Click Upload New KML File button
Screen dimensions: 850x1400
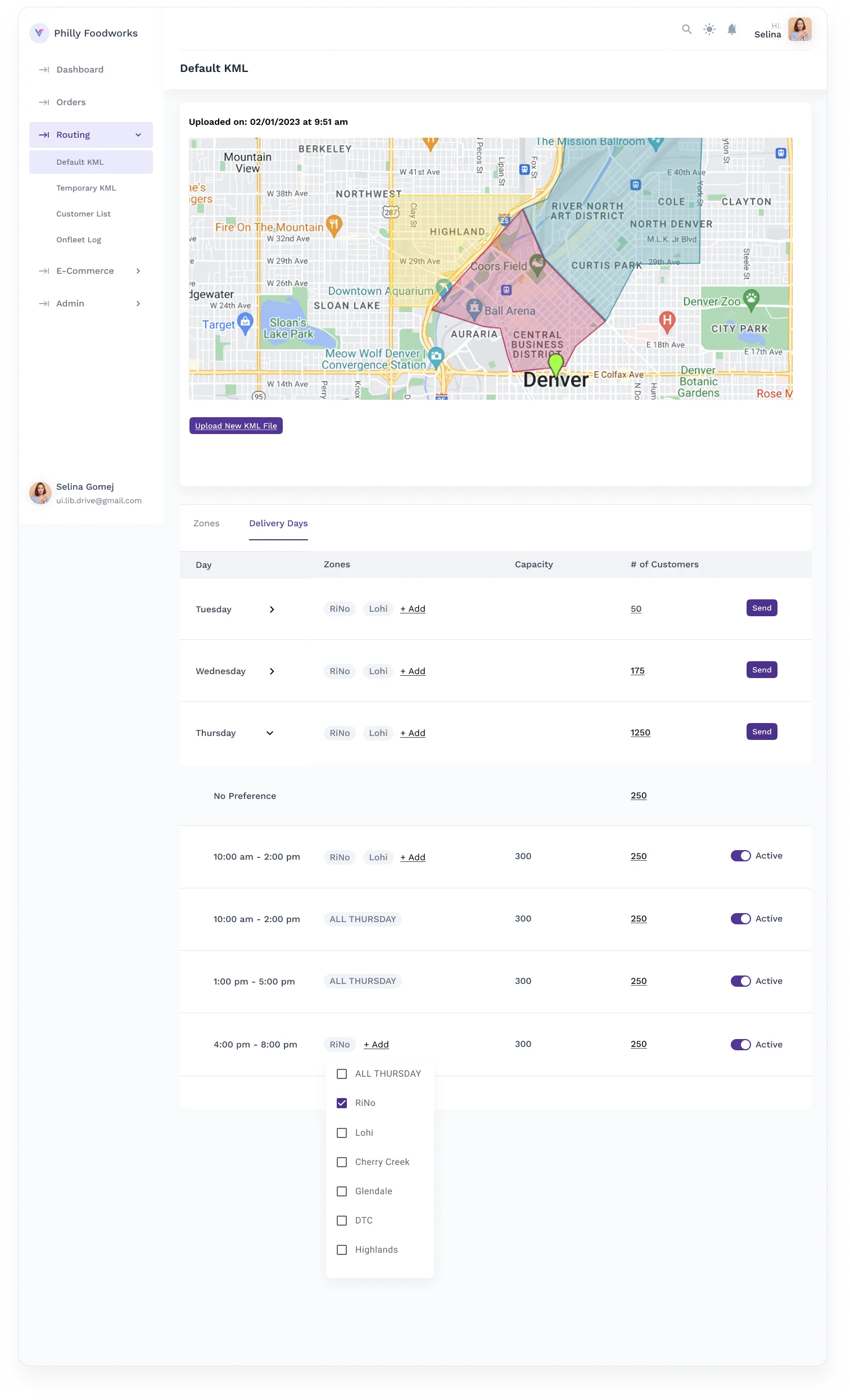point(236,426)
